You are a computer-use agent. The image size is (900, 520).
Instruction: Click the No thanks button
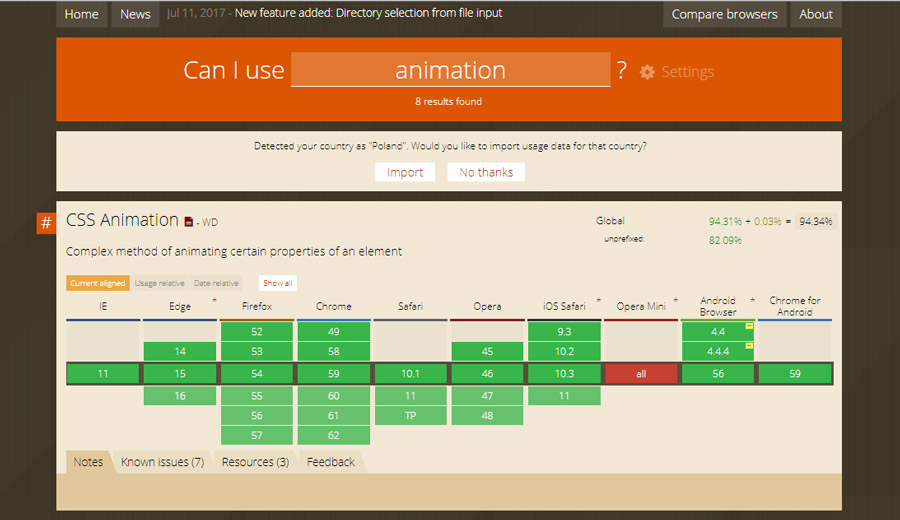[486, 172]
